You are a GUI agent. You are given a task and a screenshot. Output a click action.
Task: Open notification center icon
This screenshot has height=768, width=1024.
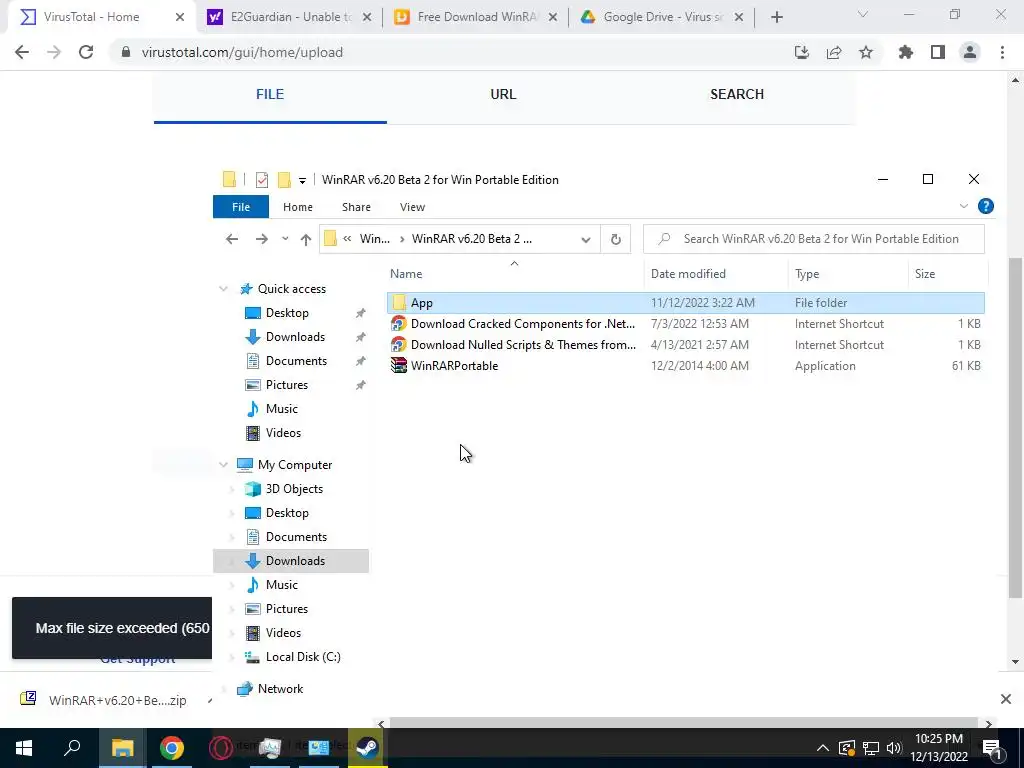tap(992, 748)
